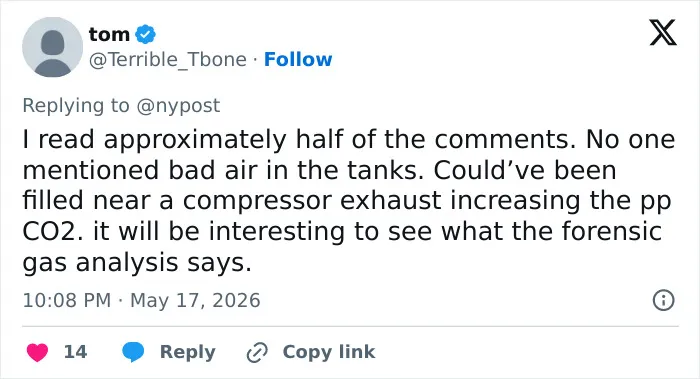
Task: Open the Twitter info circle icon
Action: 663,300
